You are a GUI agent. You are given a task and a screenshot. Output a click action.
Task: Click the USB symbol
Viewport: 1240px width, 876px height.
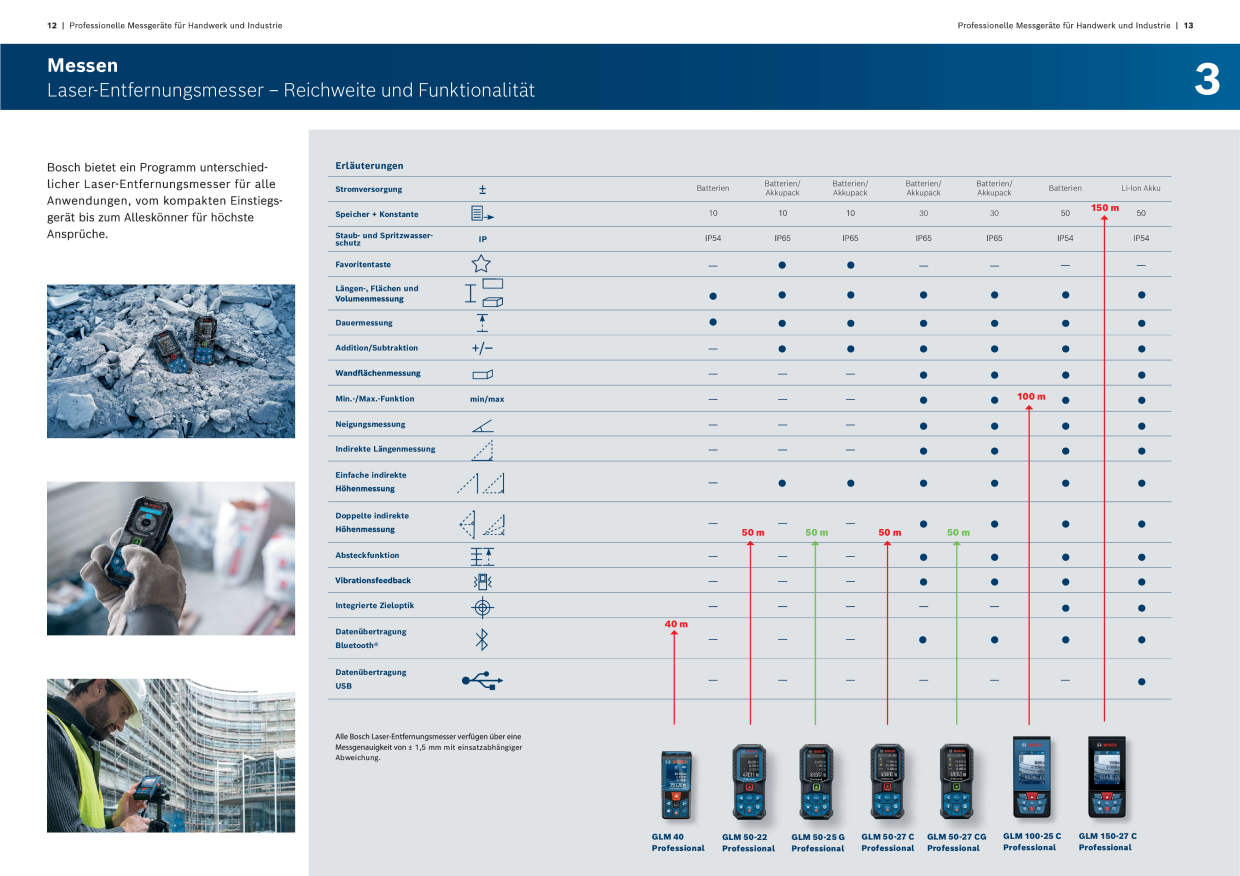[482, 680]
